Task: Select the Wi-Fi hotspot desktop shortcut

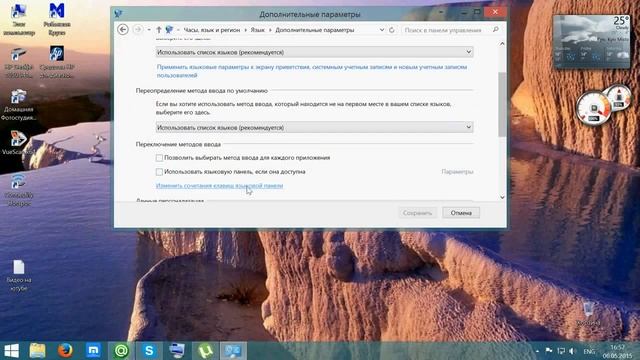Action: (19, 189)
